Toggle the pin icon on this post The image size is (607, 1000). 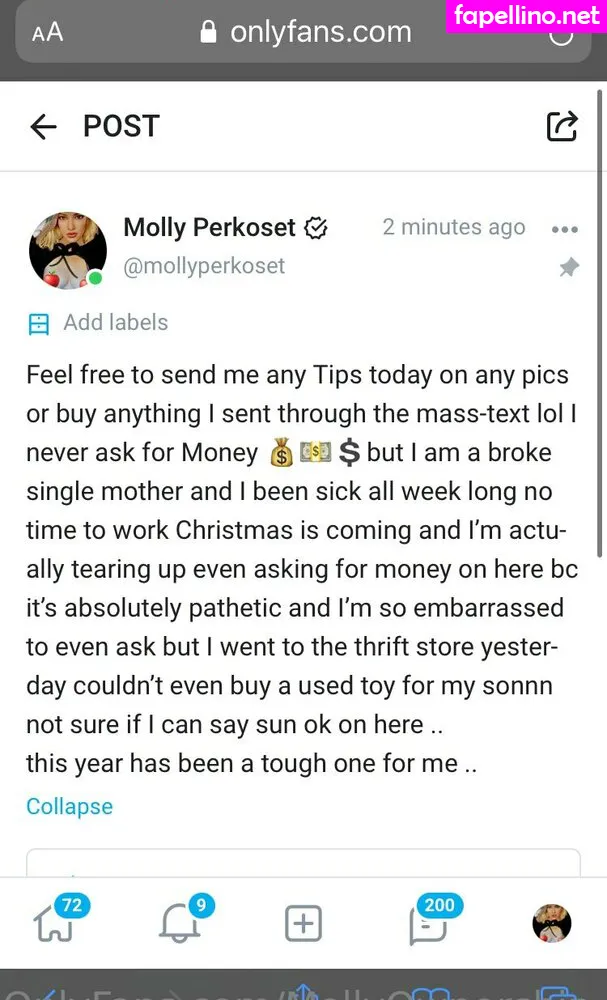(569, 267)
